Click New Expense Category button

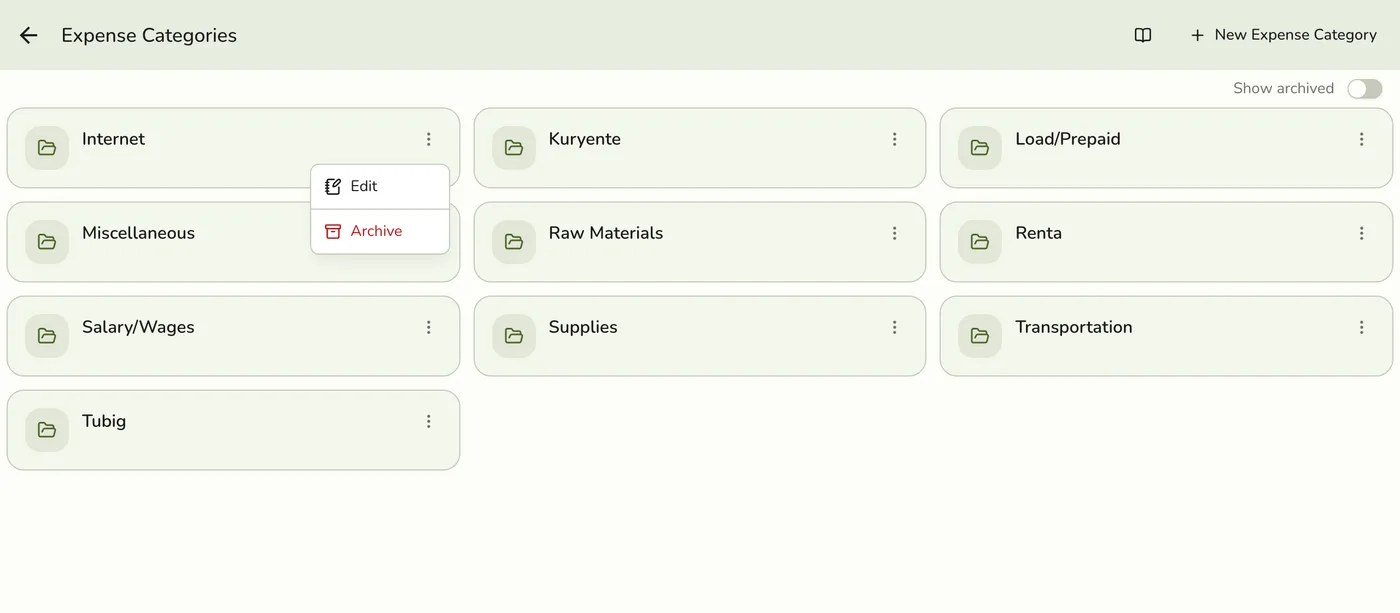[1283, 35]
